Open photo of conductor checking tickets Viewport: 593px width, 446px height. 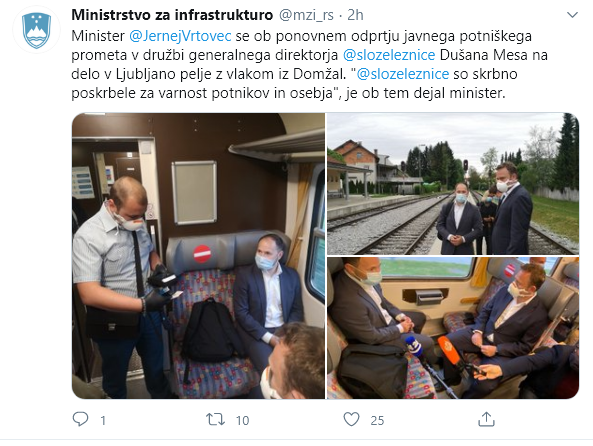(198, 256)
